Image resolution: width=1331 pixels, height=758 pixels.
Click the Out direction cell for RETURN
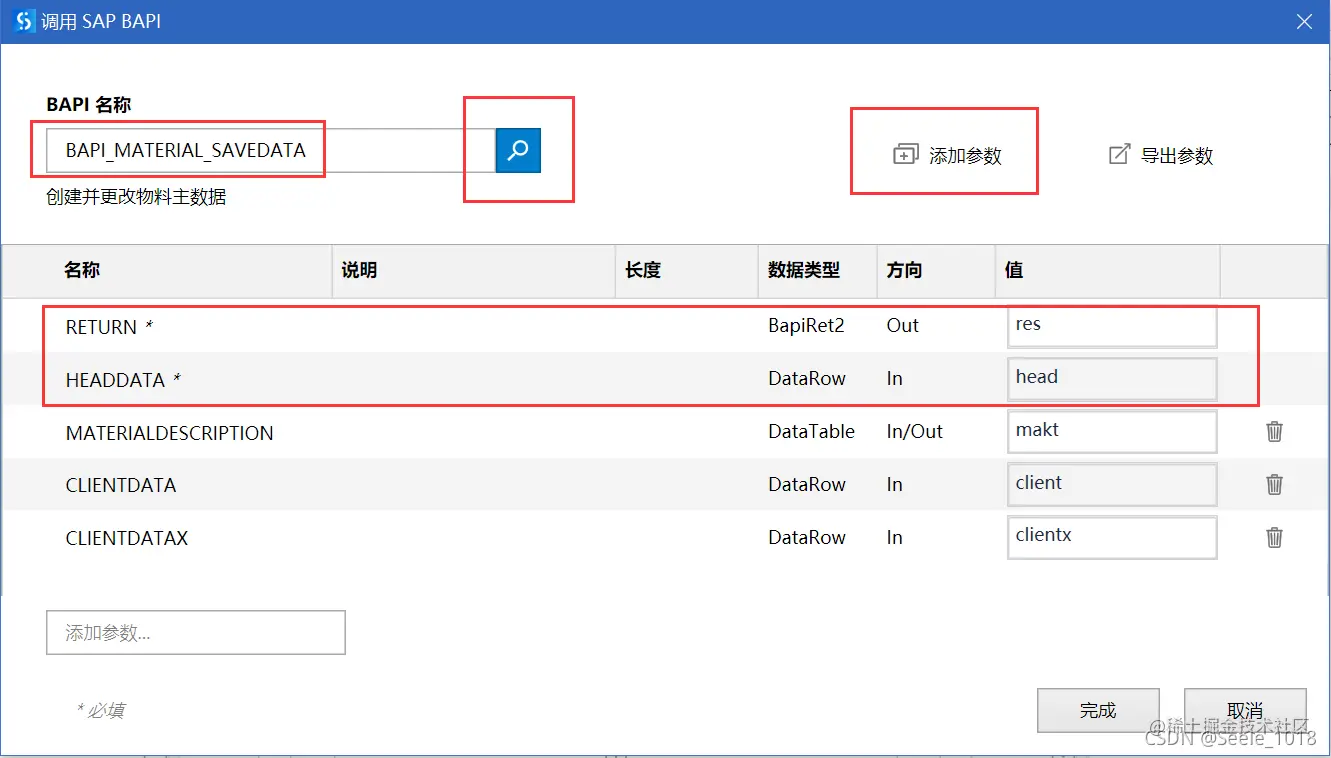point(902,326)
